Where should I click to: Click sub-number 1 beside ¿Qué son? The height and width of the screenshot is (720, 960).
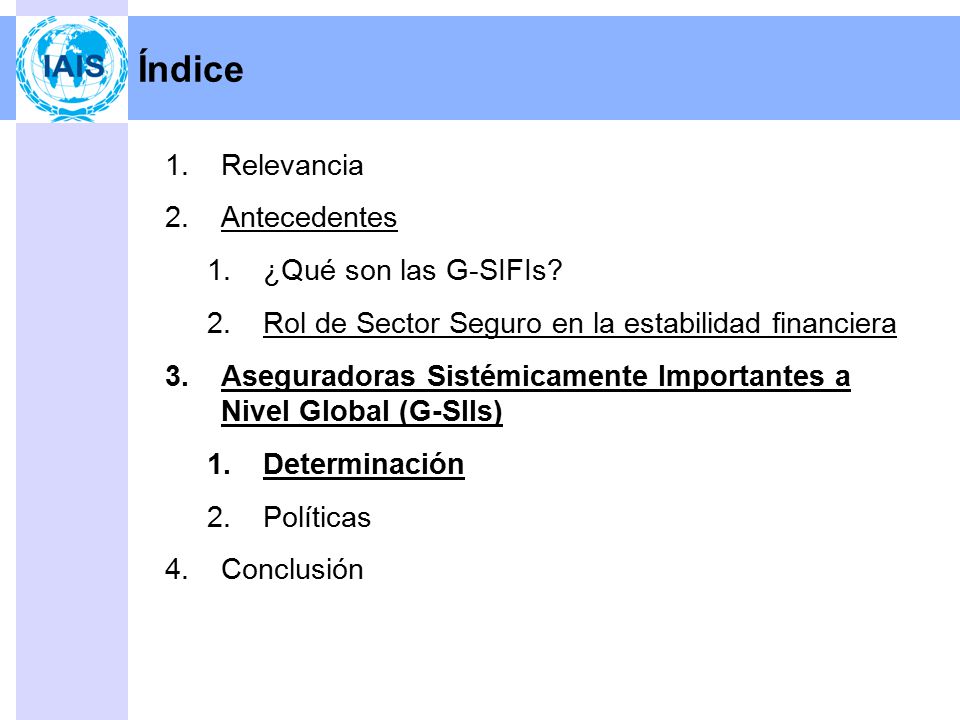point(219,270)
